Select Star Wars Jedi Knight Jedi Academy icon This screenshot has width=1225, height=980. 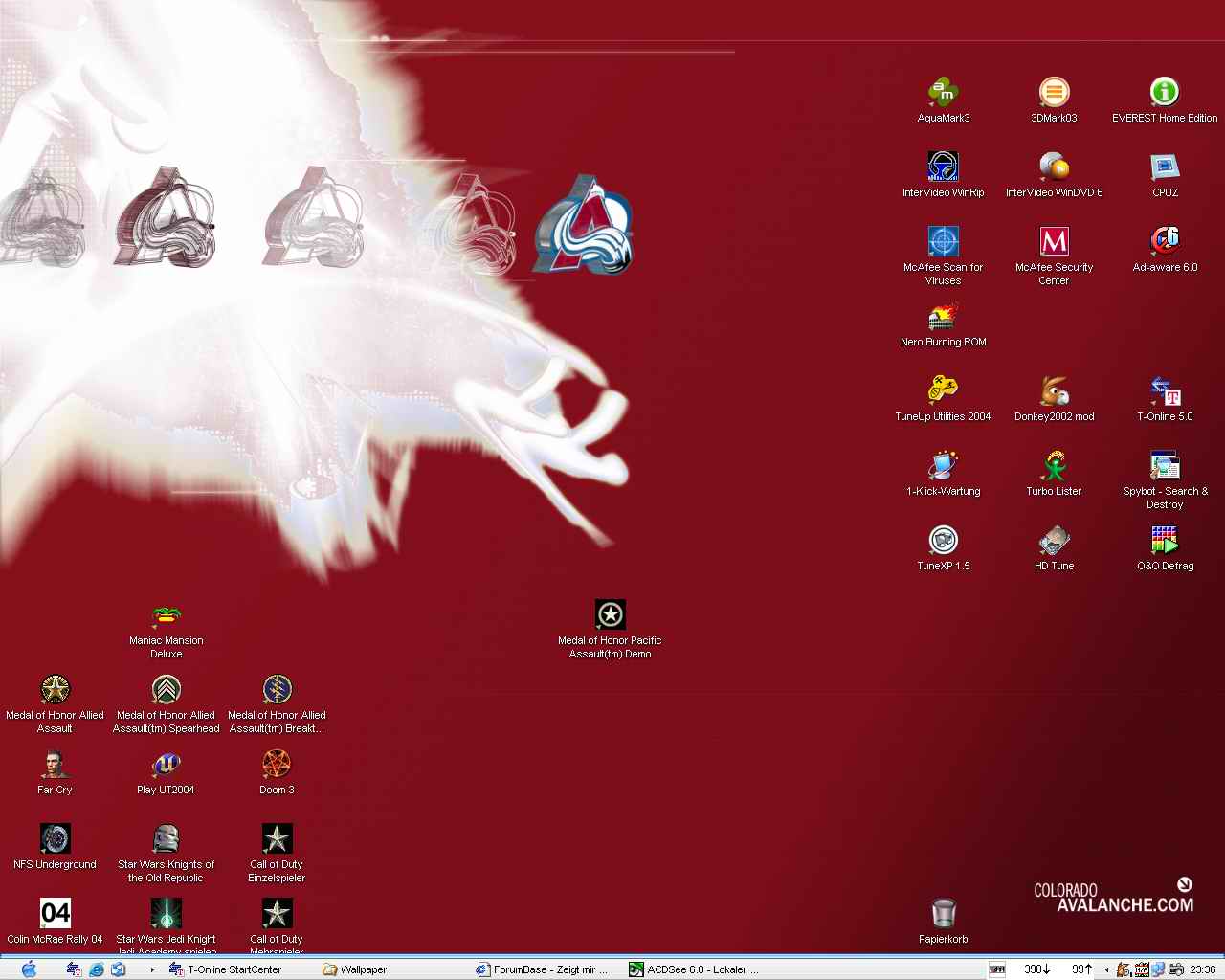(166, 913)
